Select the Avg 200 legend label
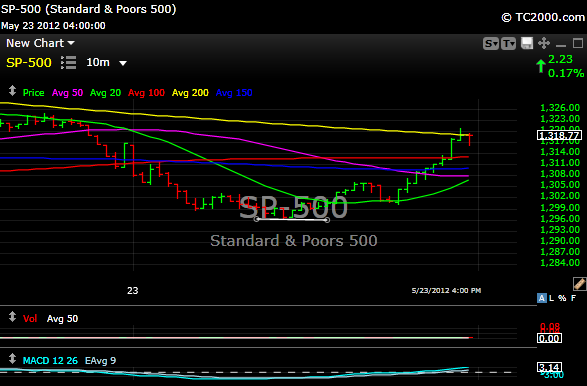Screen dimensions: 587x386 190,93
